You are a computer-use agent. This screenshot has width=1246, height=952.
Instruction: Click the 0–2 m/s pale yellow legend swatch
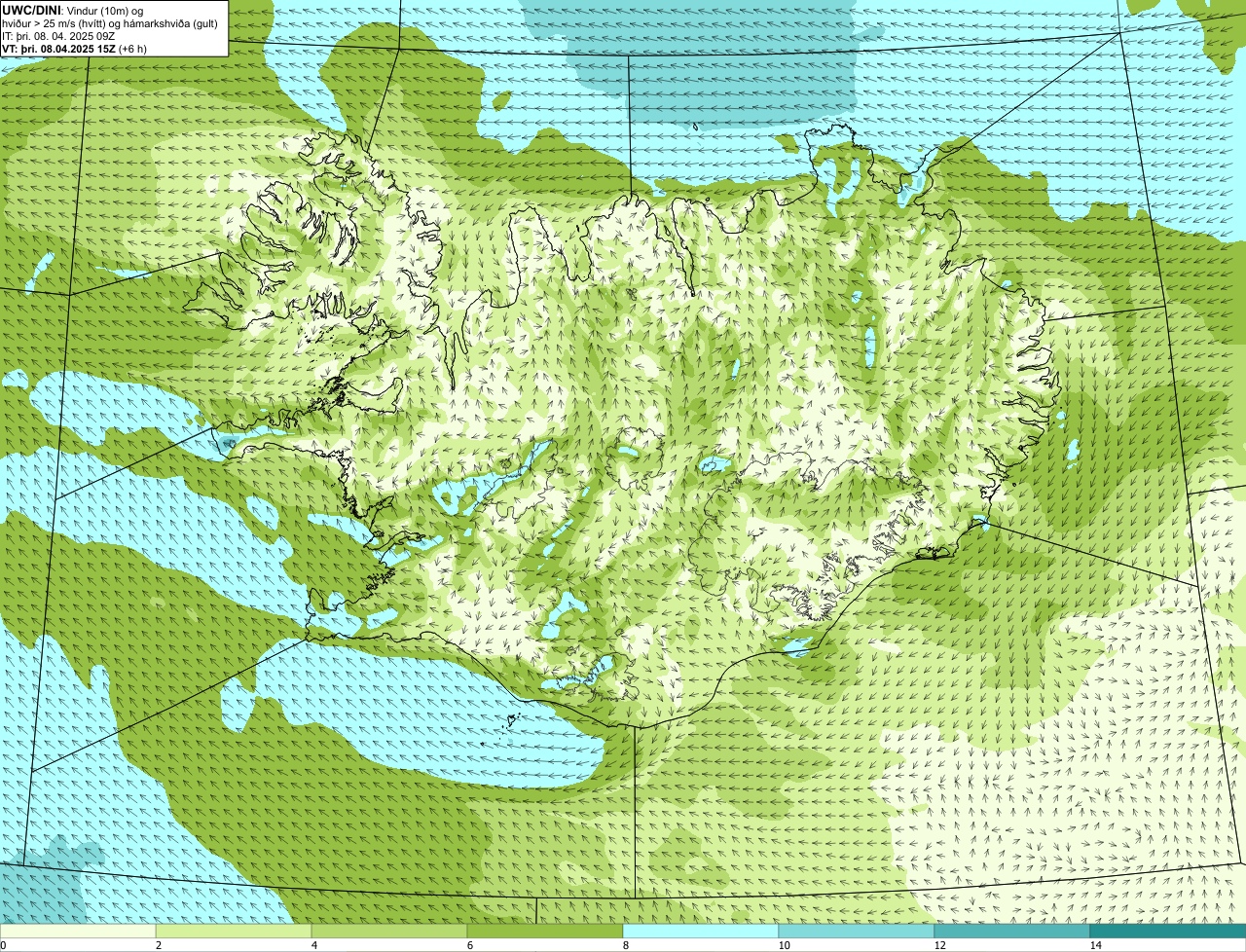click(78, 932)
